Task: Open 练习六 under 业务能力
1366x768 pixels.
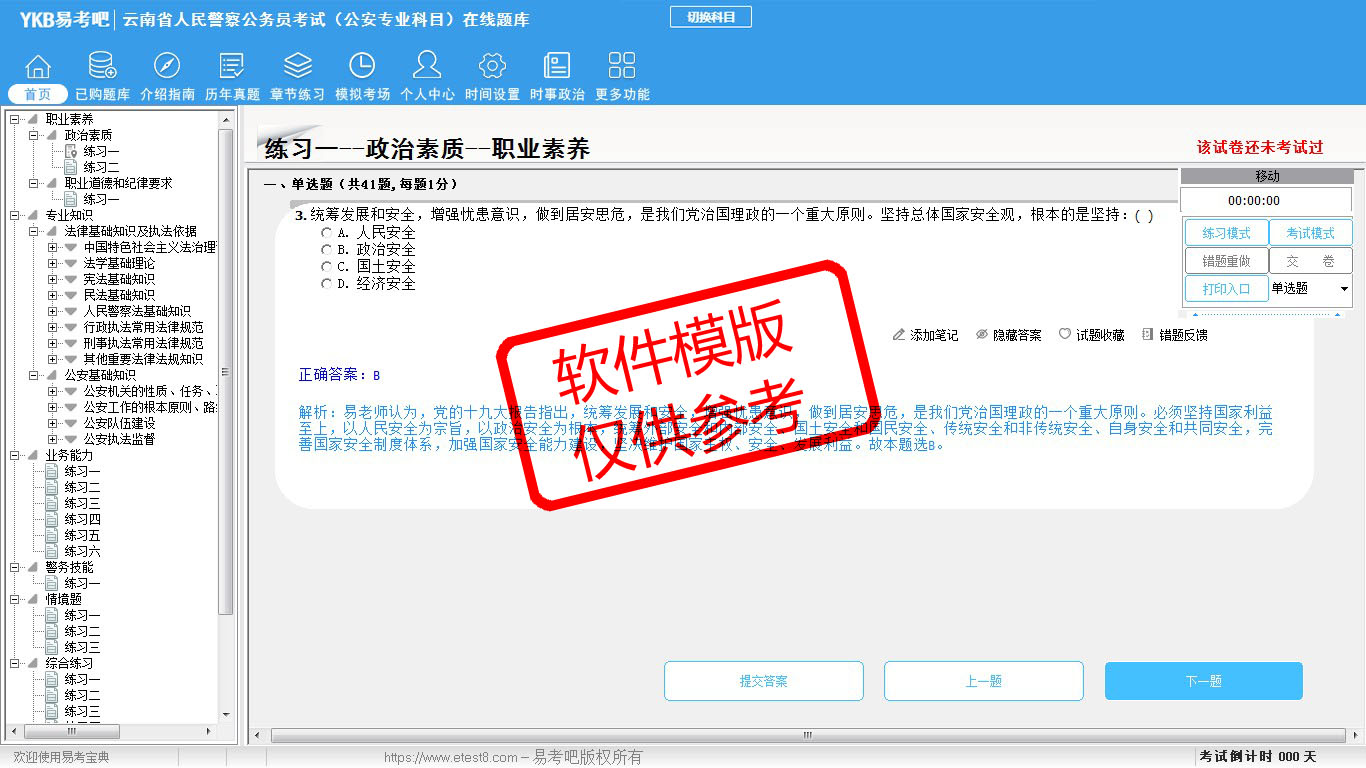Action: 82,551
